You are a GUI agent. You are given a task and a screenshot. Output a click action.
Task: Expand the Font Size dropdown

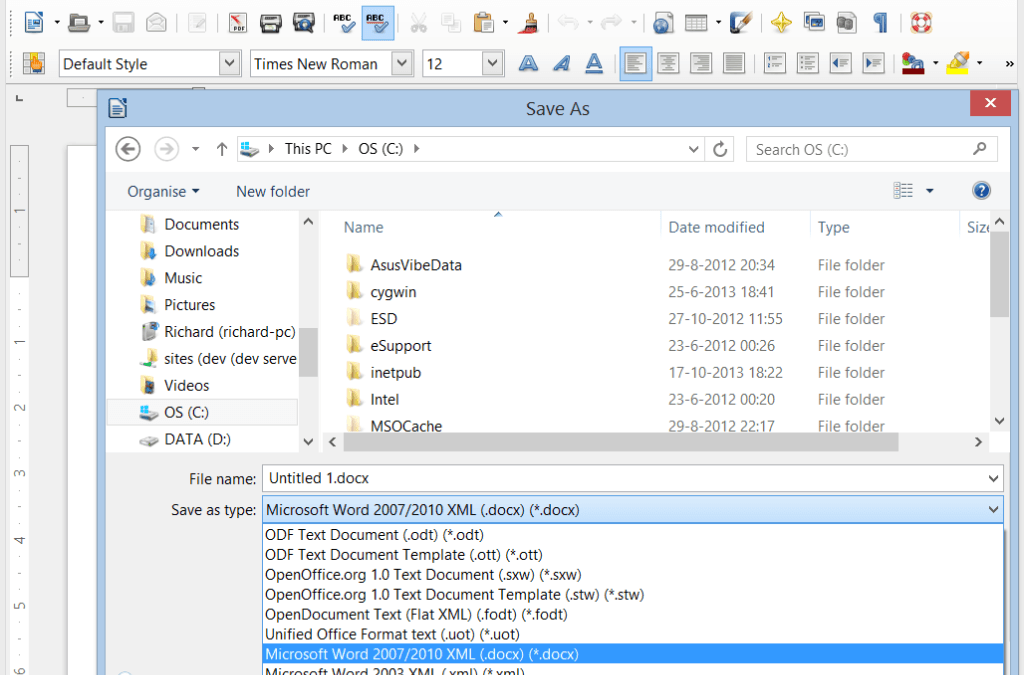coord(492,64)
